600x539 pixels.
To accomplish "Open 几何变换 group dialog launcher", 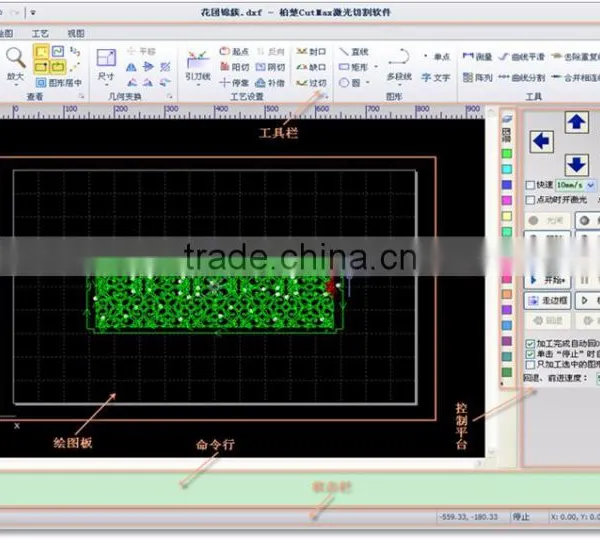I will pyautogui.click(x=170, y=96).
